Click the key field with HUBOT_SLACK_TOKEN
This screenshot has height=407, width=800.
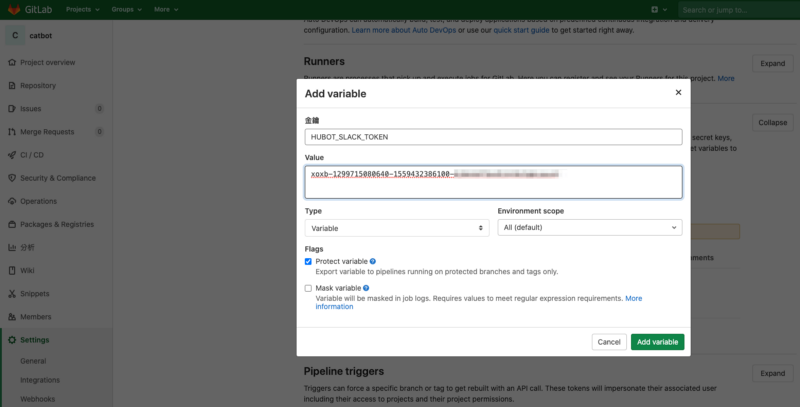tap(493, 137)
